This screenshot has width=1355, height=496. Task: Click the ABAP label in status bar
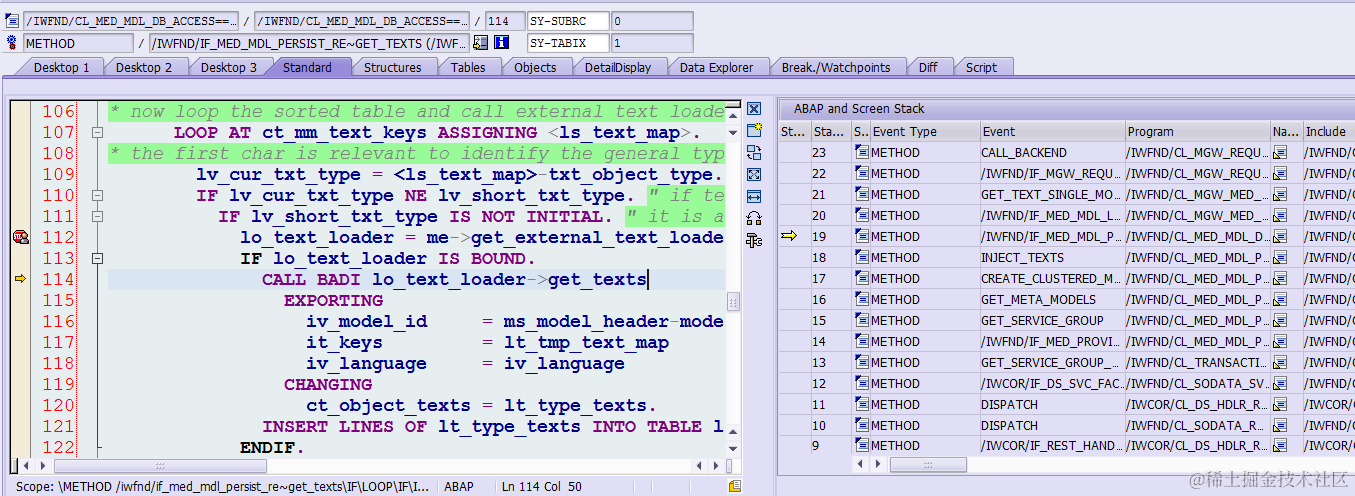coord(459,487)
